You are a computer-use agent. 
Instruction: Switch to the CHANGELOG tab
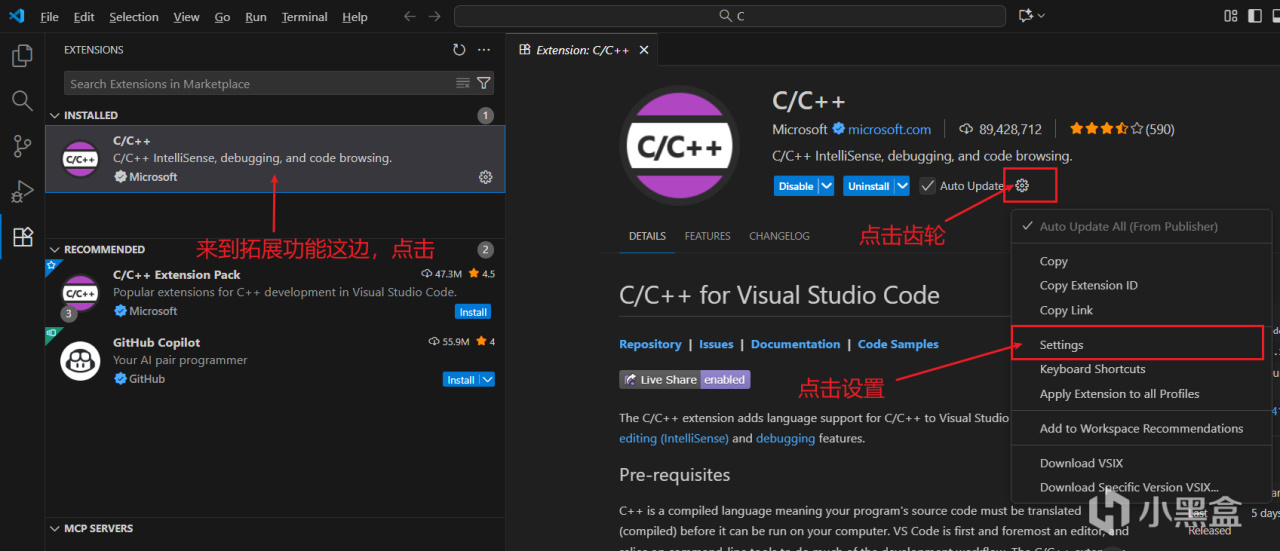pos(779,236)
